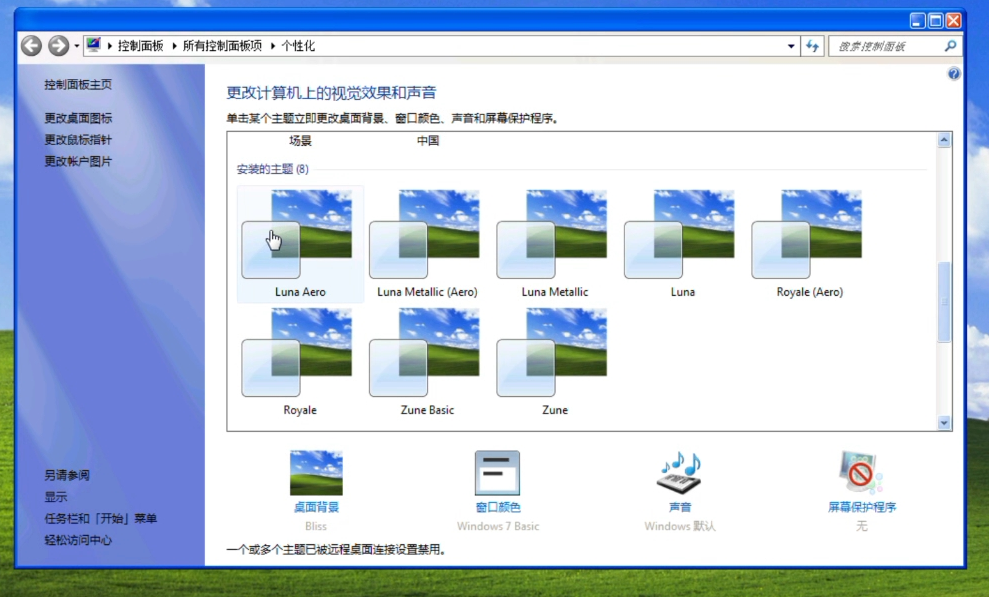
Task: Open 显示 under 另请参阅
Action: click(56, 497)
